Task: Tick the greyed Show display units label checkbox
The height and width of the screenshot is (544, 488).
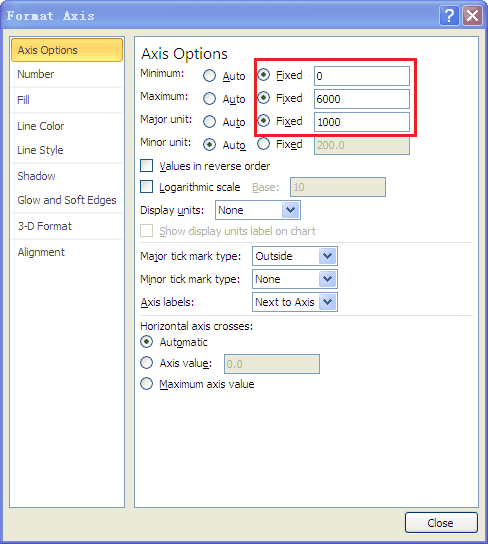Action: [x=147, y=231]
